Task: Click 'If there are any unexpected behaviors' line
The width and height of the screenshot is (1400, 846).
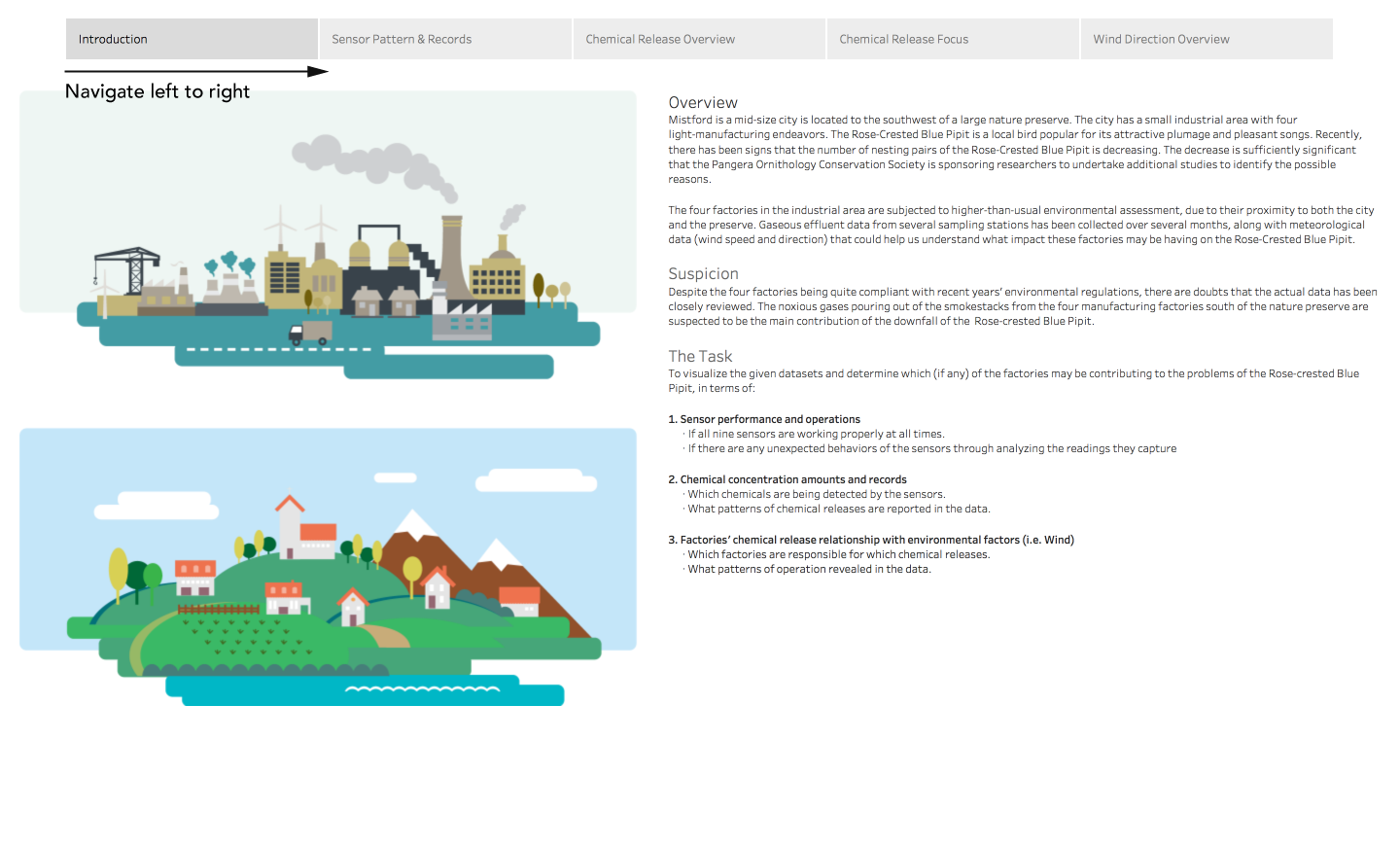Action: (930, 448)
